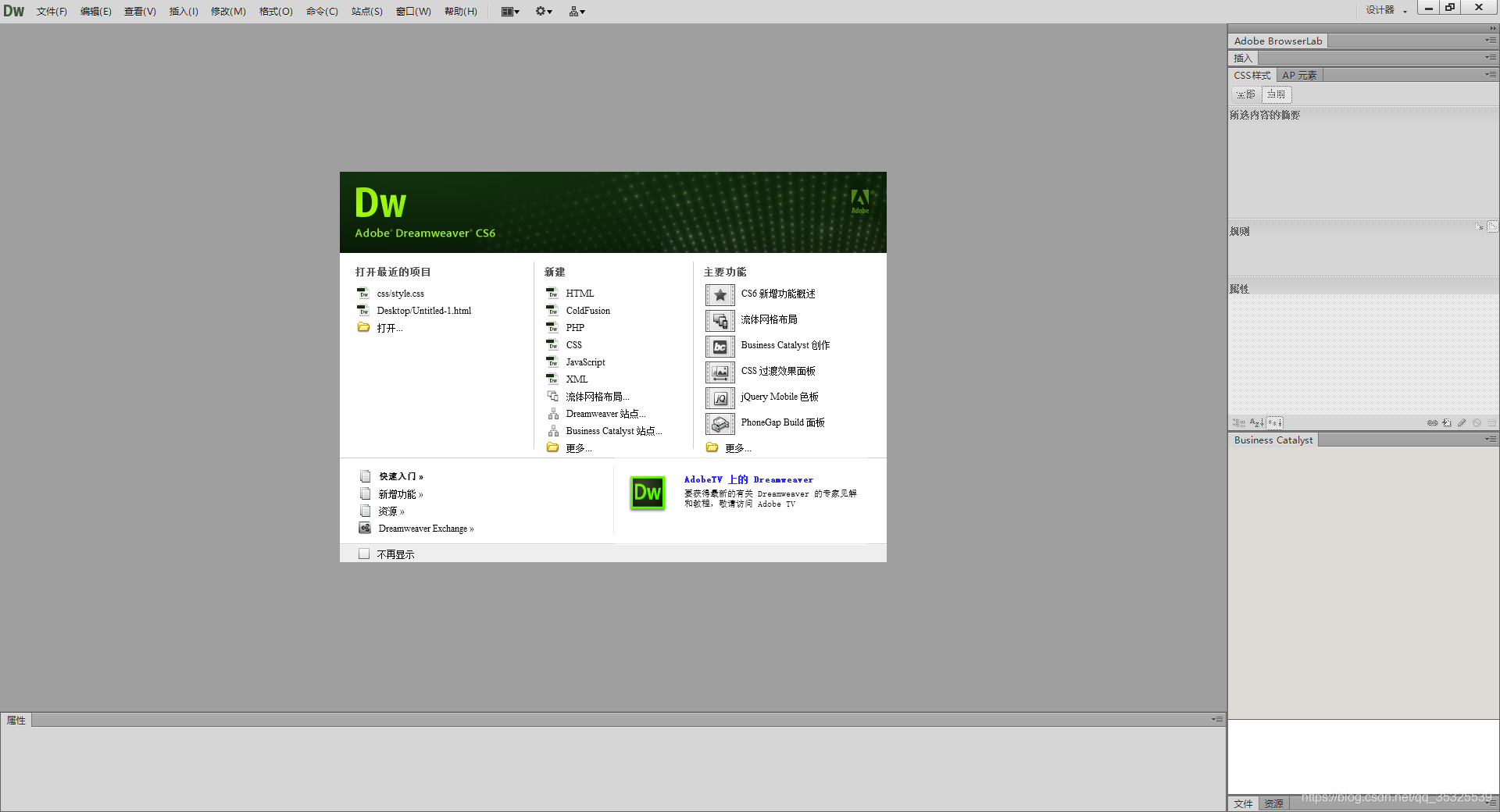
Task: Open the 插入(I) menu
Action: point(184,11)
